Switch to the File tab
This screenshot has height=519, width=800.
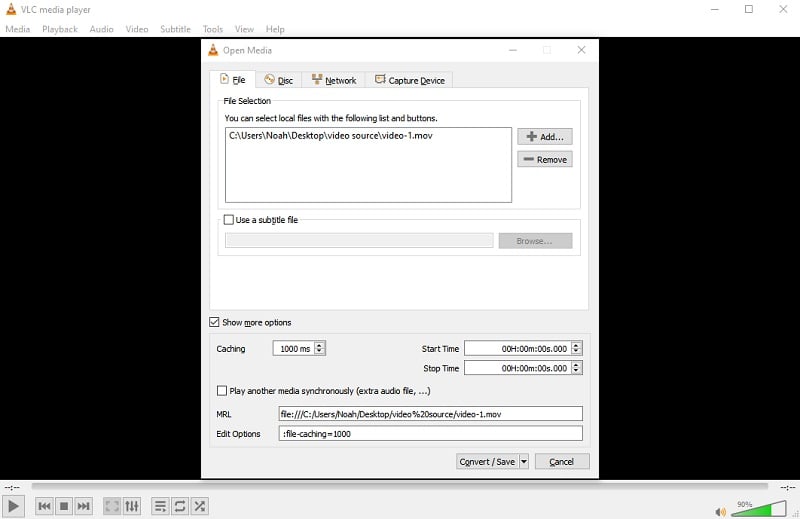tap(233, 80)
